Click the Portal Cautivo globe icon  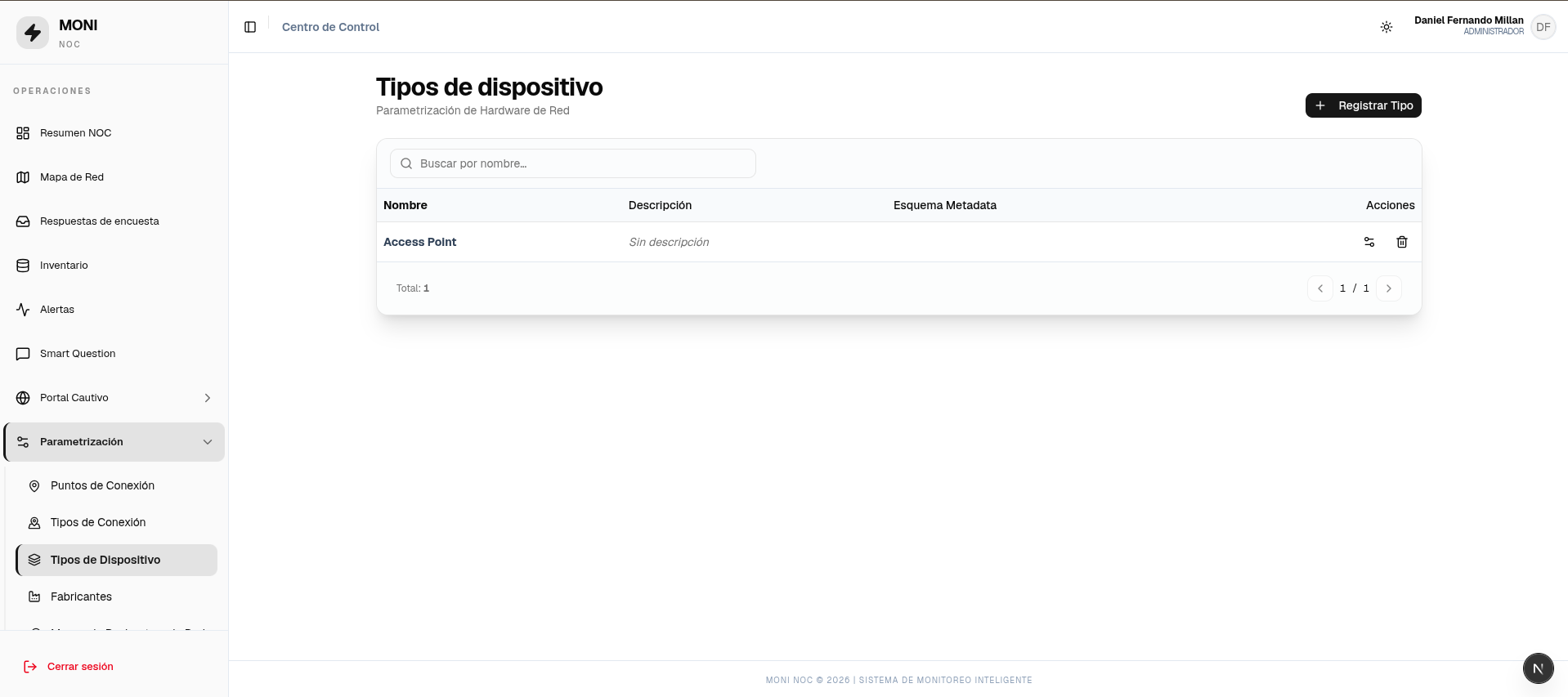23,398
